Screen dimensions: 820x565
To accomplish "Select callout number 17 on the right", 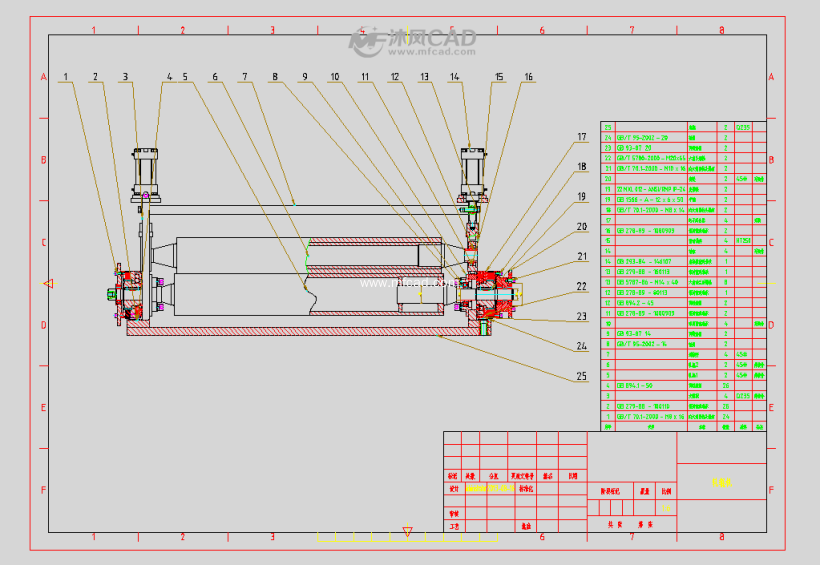I will (x=581, y=137).
